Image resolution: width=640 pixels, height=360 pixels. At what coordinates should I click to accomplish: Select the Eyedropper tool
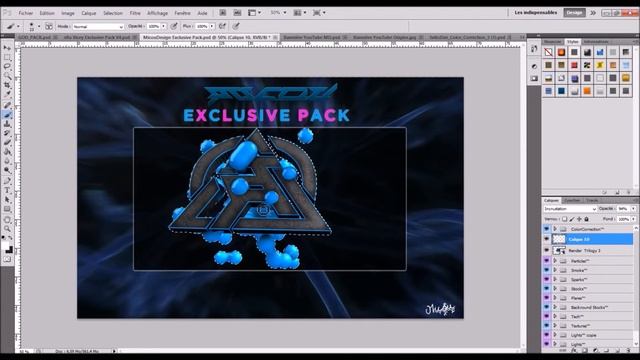click(x=7, y=94)
